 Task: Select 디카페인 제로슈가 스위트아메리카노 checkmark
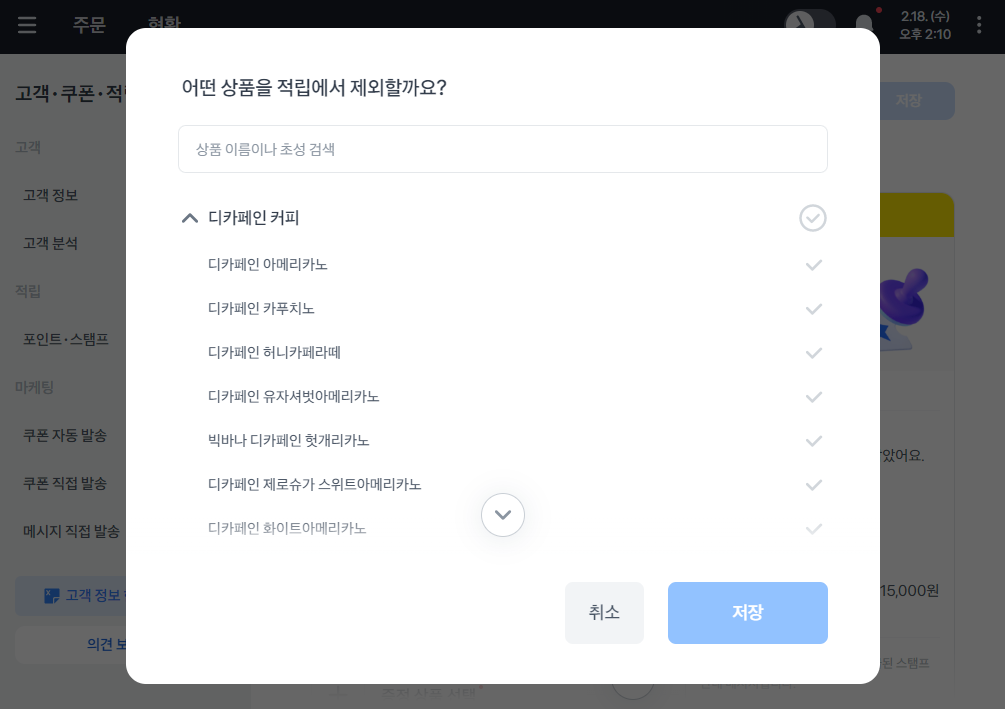click(x=814, y=485)
